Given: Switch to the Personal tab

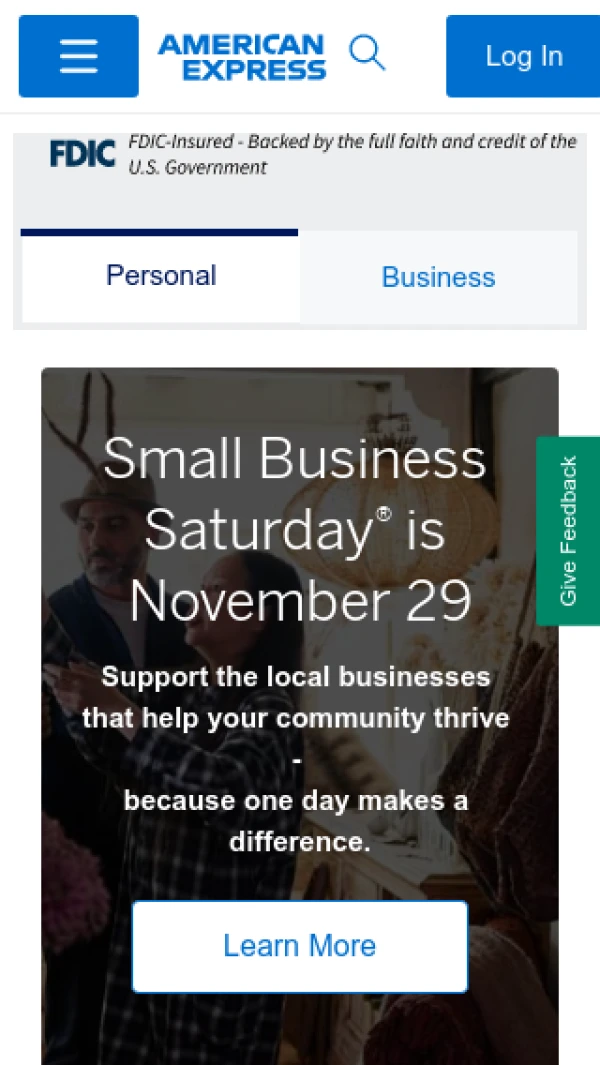Looking at the screenshot, I should pos(160,276).
